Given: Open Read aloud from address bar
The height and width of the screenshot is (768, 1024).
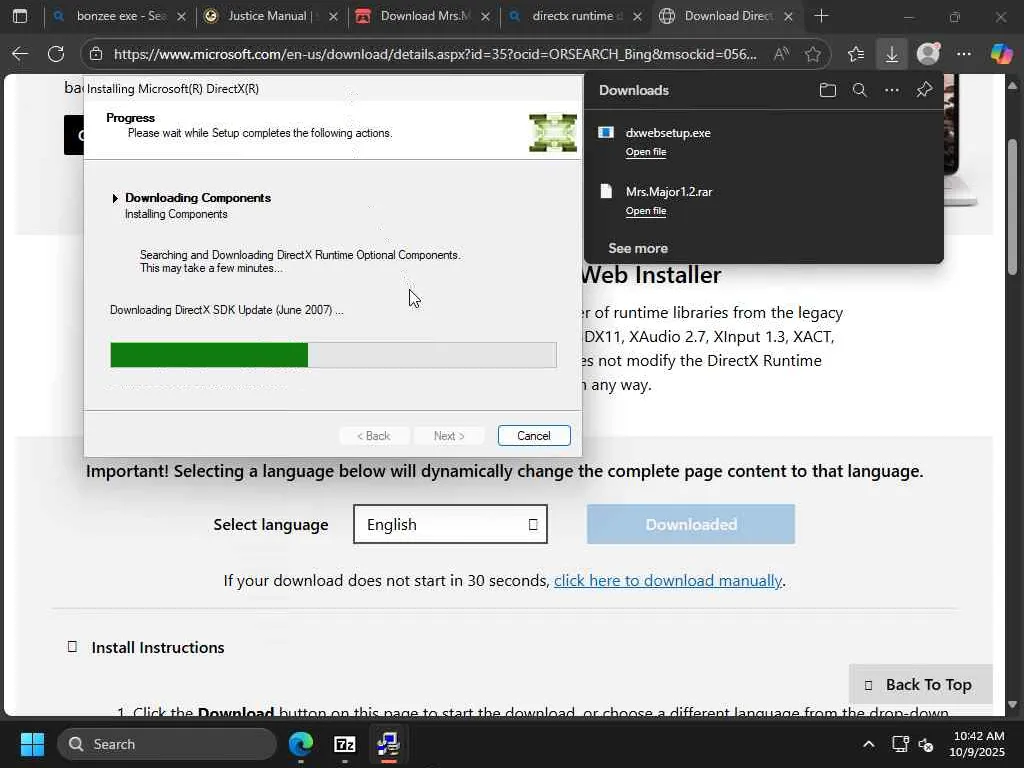Looking at the screenshot, I should (x=781, y=54).
